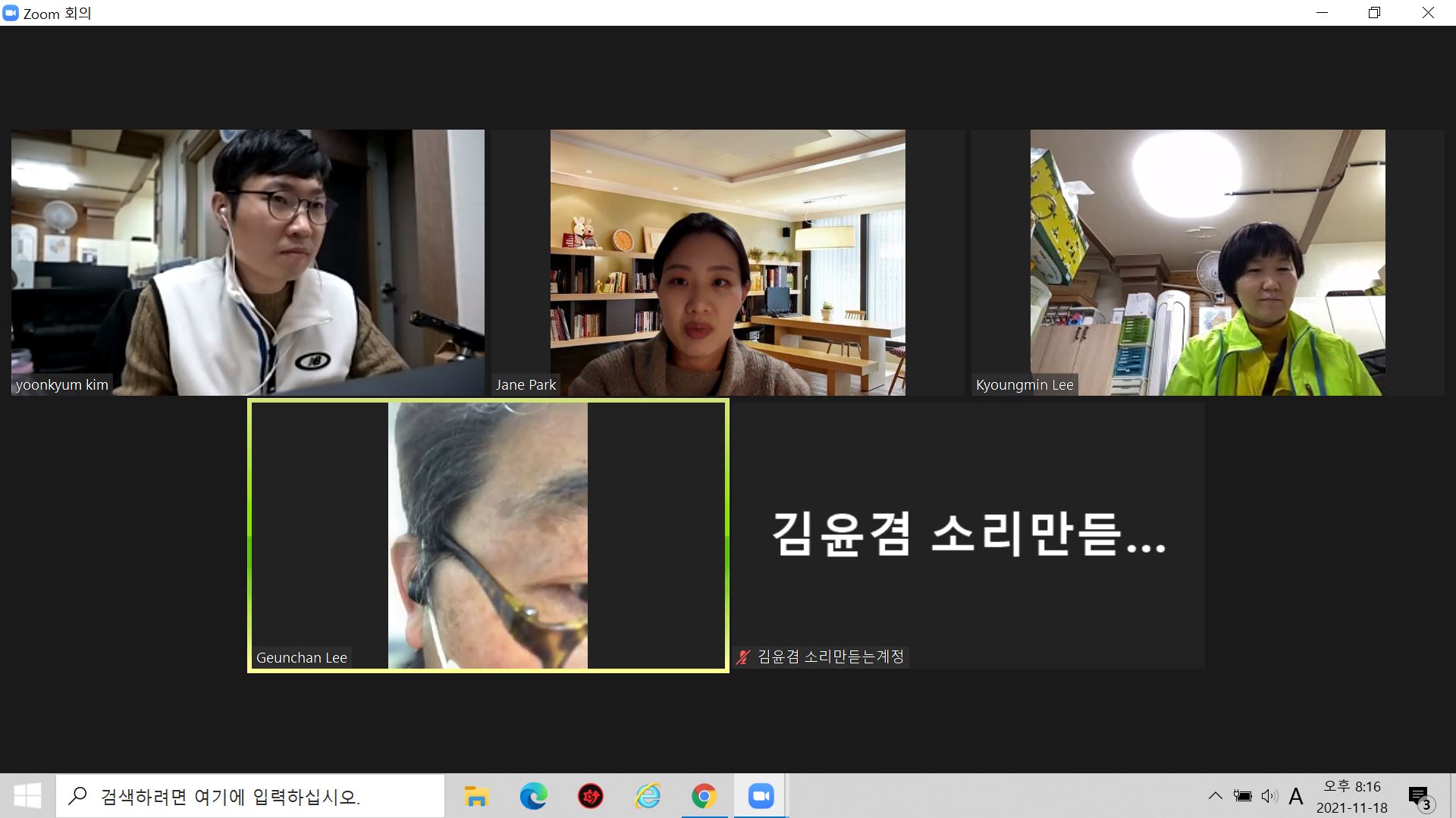
Task: Open the red circular app on the taskbar
Action: [590, 797]
